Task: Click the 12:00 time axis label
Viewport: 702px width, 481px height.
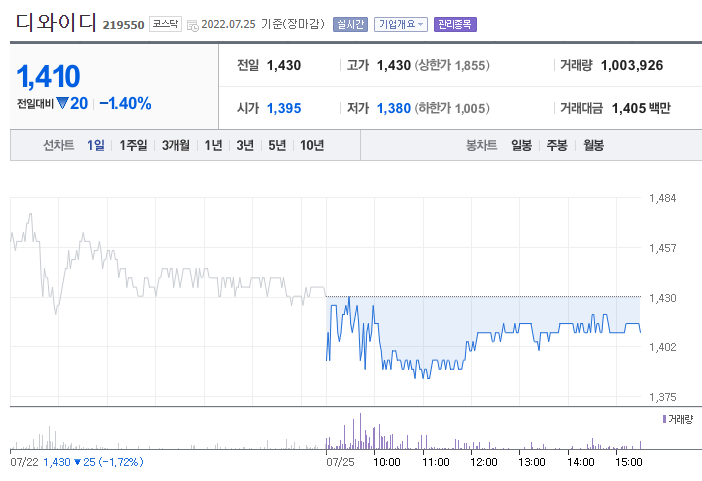Action: click(484, 462)
